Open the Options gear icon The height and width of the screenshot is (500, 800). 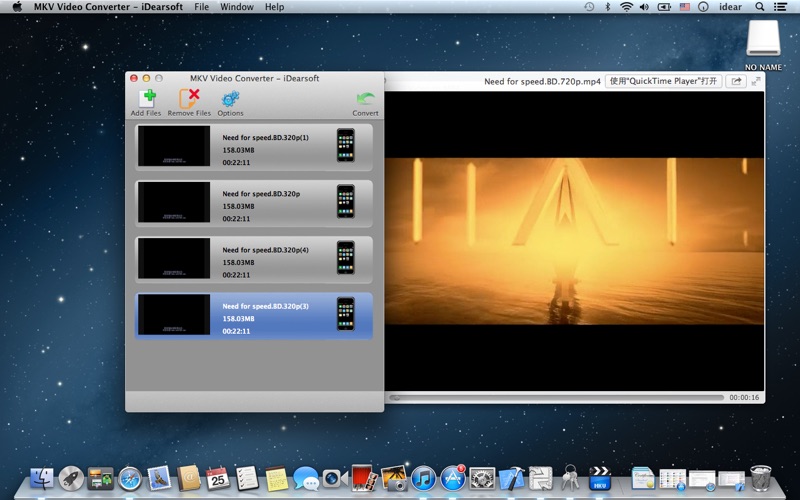coord(231,99)
